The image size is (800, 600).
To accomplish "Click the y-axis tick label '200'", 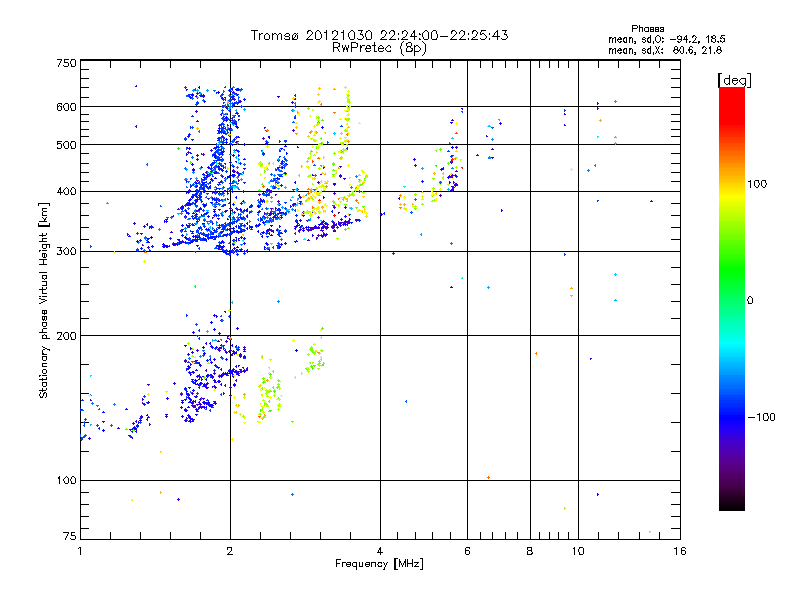I will tap(66, 336).
